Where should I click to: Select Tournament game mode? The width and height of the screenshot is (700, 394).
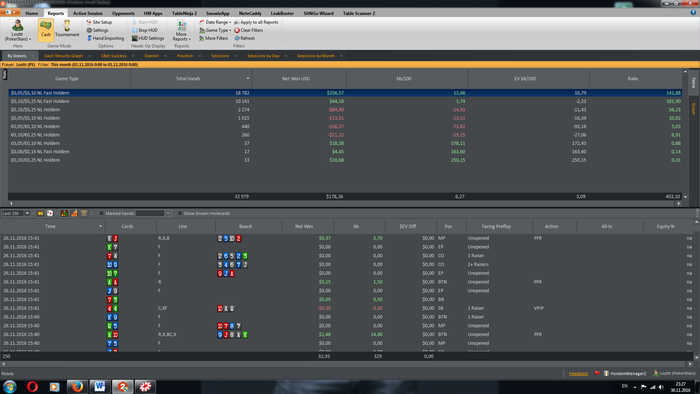tap(67, 30)
